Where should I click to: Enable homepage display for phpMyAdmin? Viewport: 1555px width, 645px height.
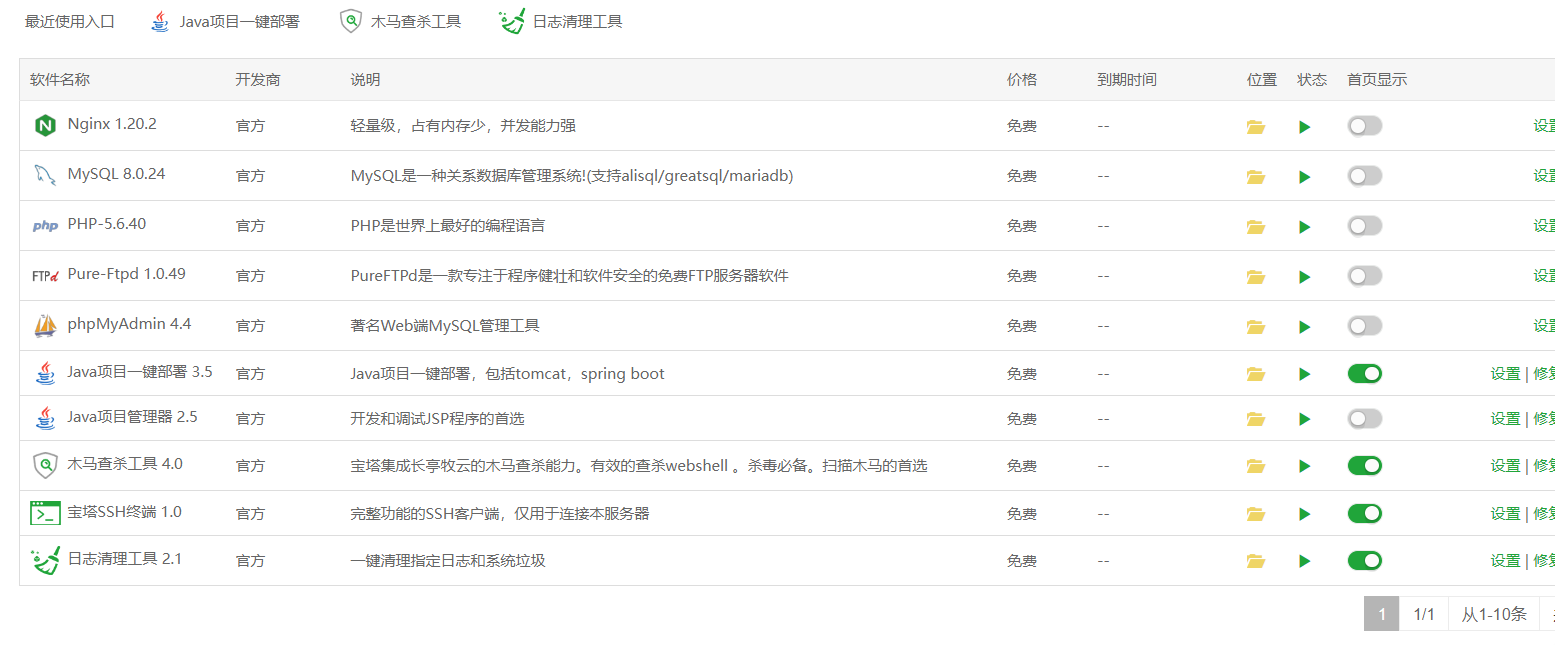[1365, 326]
